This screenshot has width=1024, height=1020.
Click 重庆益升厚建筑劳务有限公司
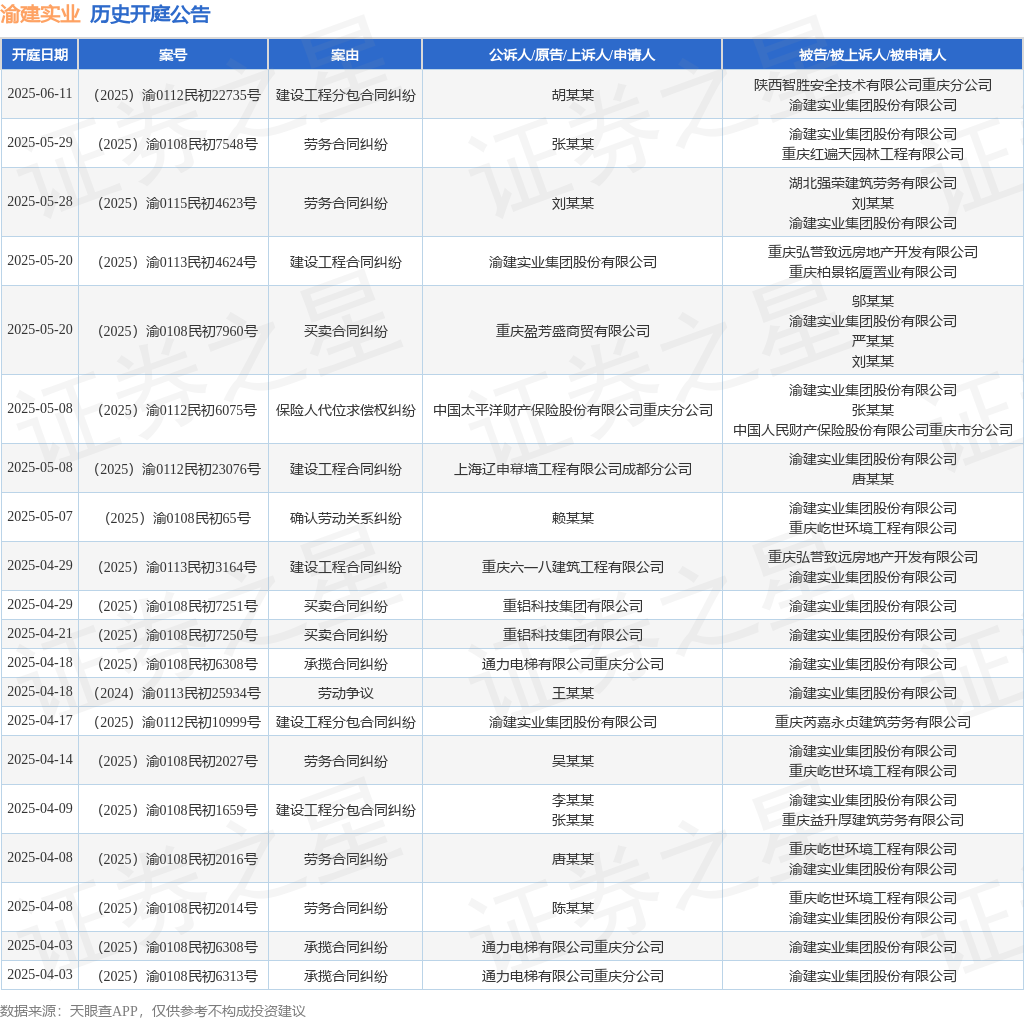pyautogui.click(x=872, y=820)
